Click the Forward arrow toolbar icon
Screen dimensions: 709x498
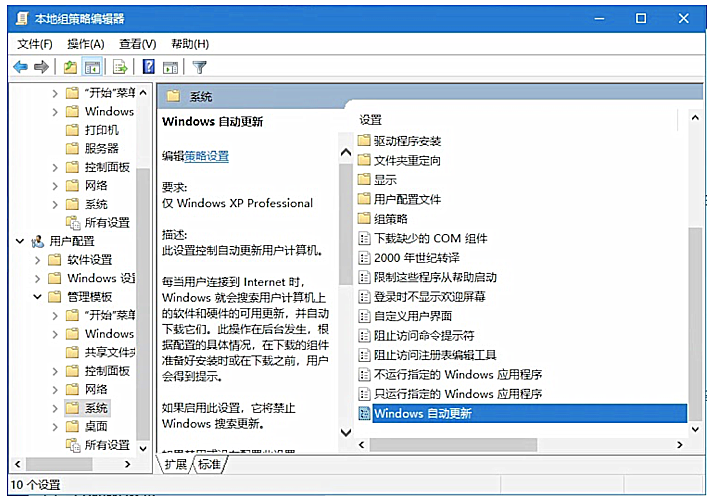42,67
